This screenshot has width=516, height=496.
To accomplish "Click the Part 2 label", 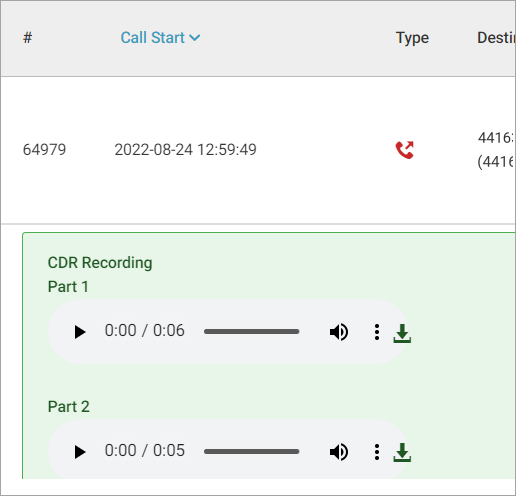I will click(x=69, y=407).
